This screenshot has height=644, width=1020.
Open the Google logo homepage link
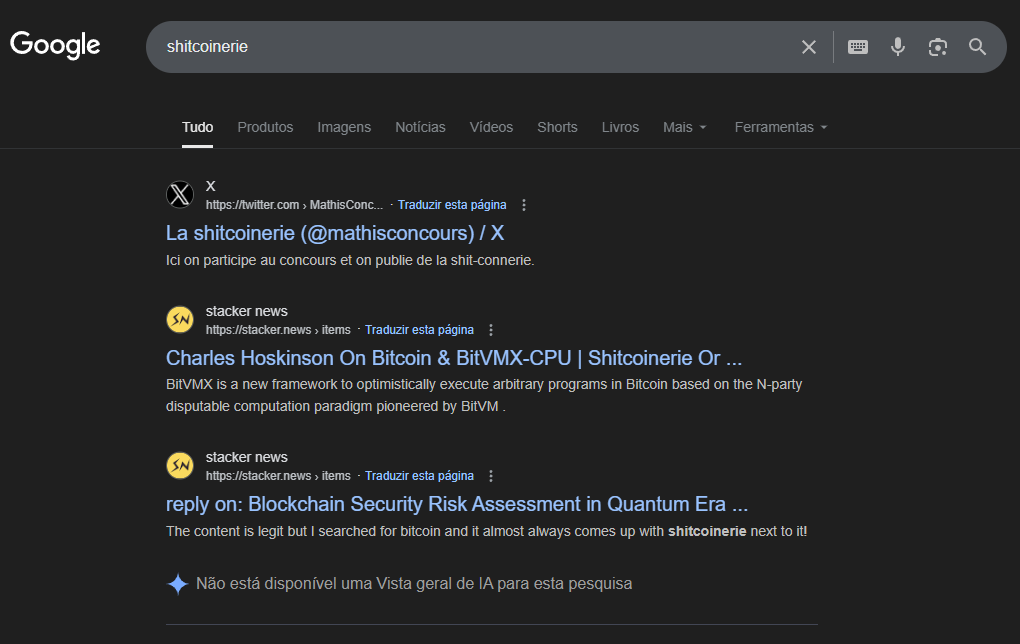pos(55,45)
